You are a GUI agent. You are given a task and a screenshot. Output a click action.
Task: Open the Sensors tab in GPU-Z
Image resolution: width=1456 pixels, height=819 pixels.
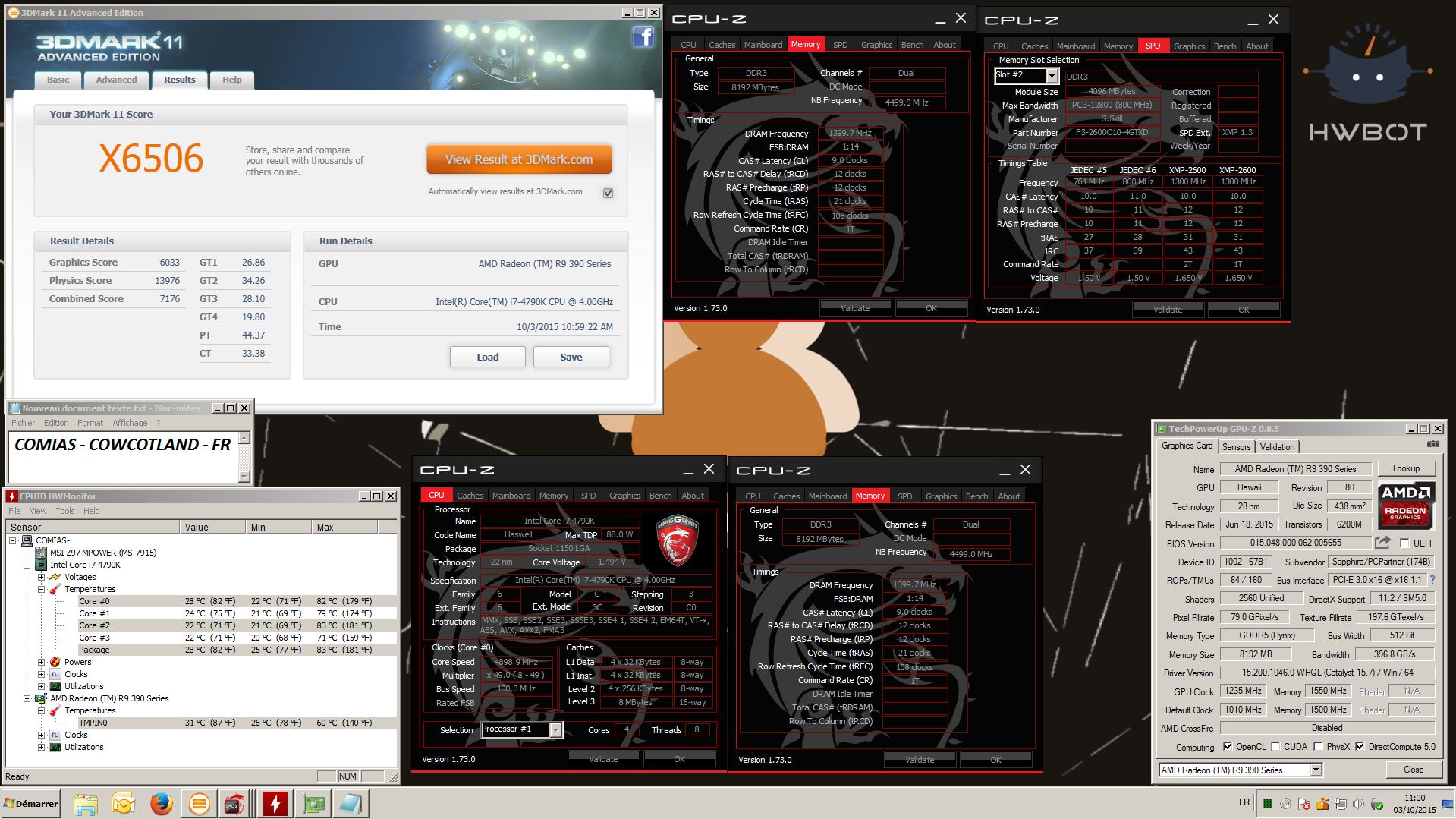coord(1236,446)
